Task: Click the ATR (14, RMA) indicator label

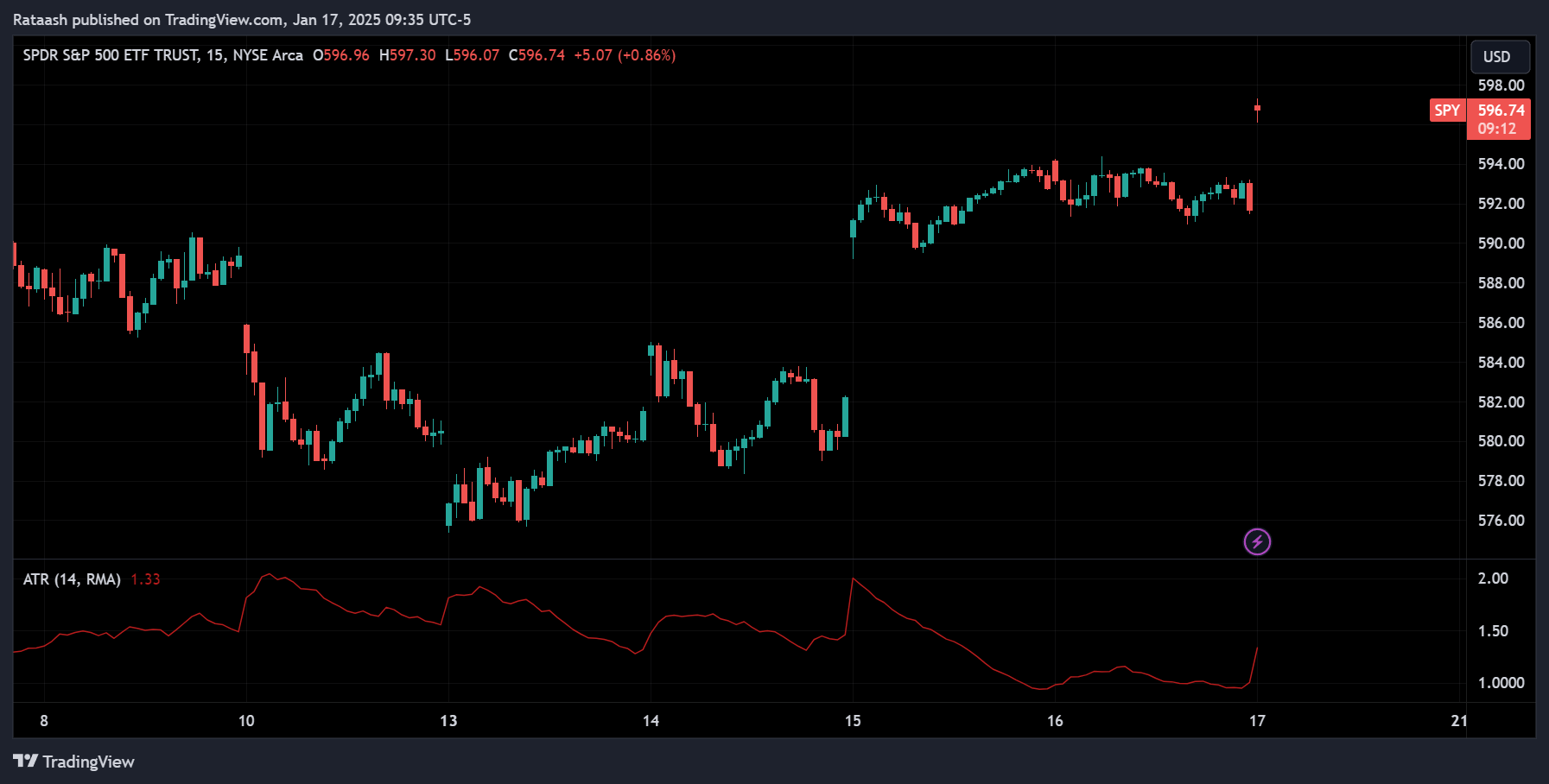Action: tap(72, 579)
